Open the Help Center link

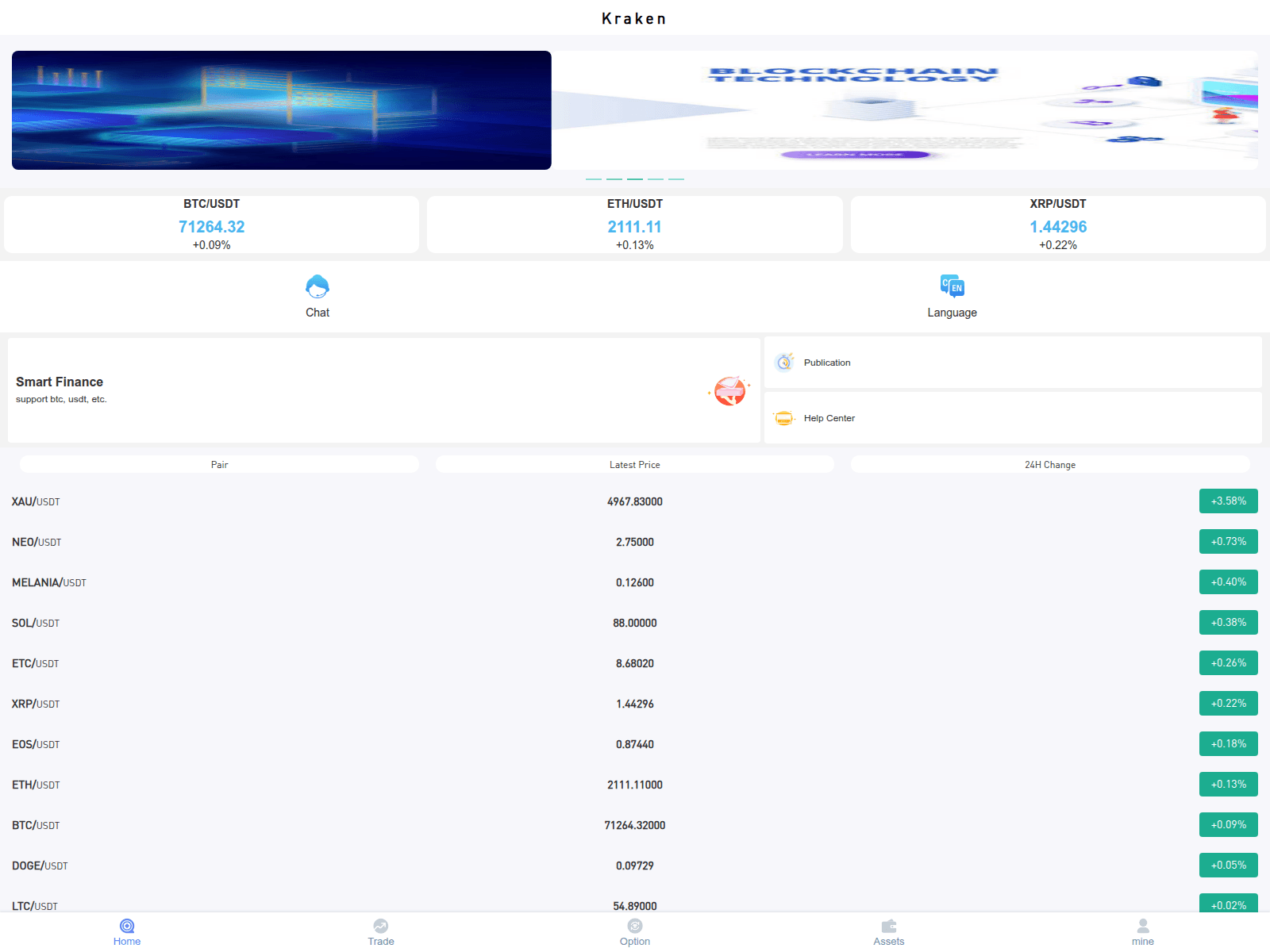(x=829, y=418)
